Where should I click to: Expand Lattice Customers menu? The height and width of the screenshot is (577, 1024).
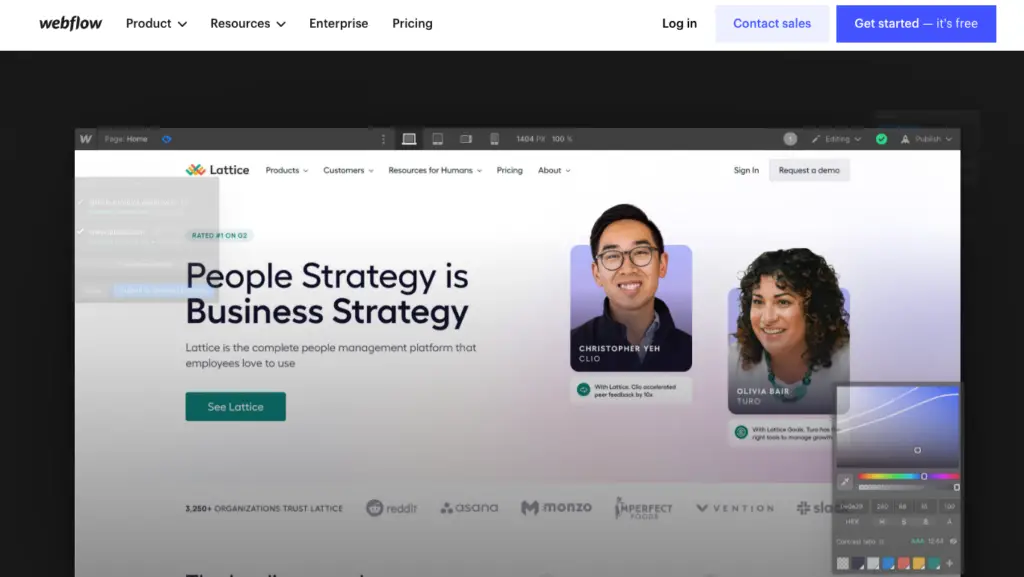[x=348, y=170]
